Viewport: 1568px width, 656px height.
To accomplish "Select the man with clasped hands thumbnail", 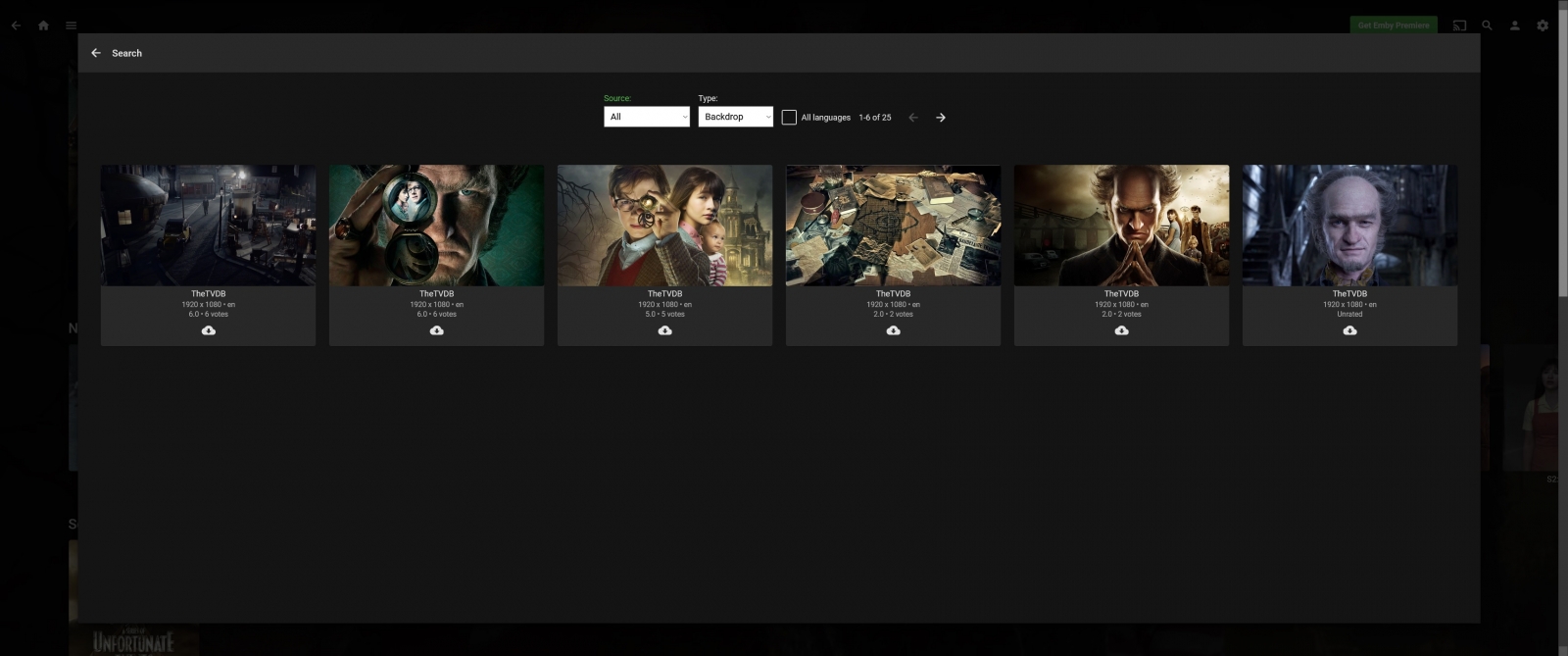I will tap(1122, 226).
